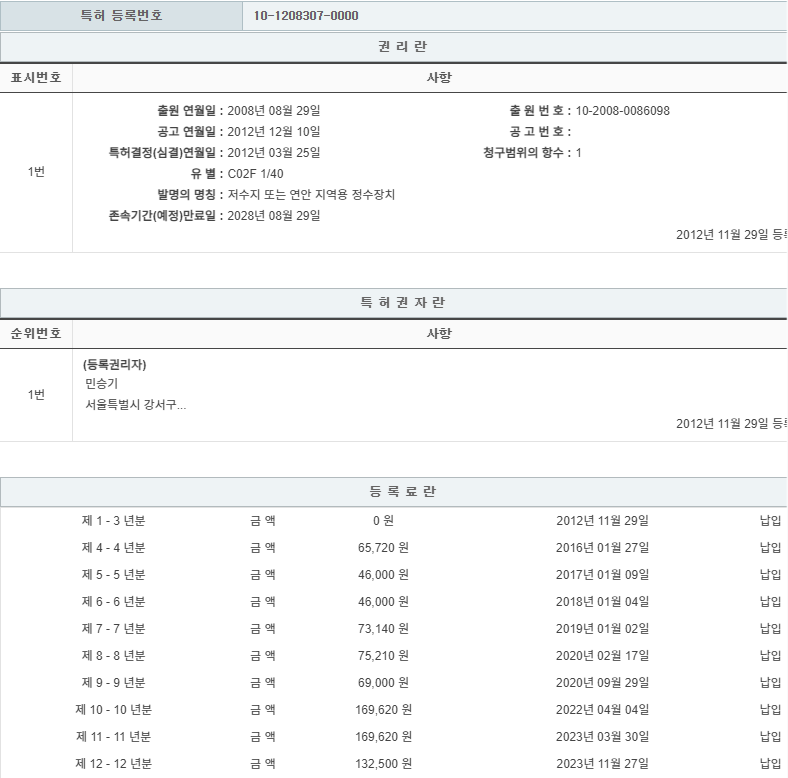Select application date 2008년 08월 29일
The height and width of the screenshot is (778, 788).
coord(273,111)
